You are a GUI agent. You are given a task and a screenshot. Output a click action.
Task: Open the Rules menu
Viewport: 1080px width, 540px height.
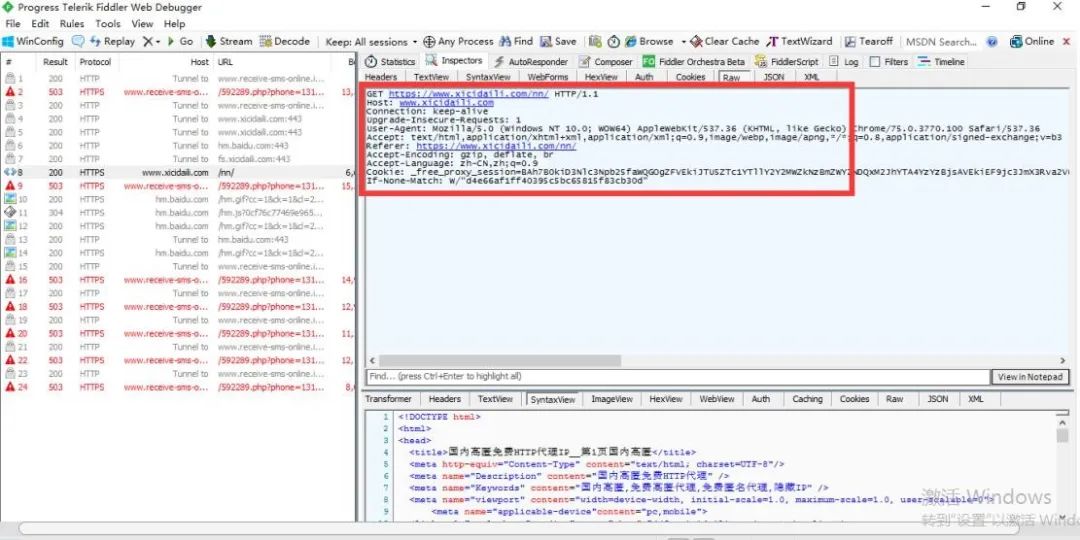pos(72,23)
